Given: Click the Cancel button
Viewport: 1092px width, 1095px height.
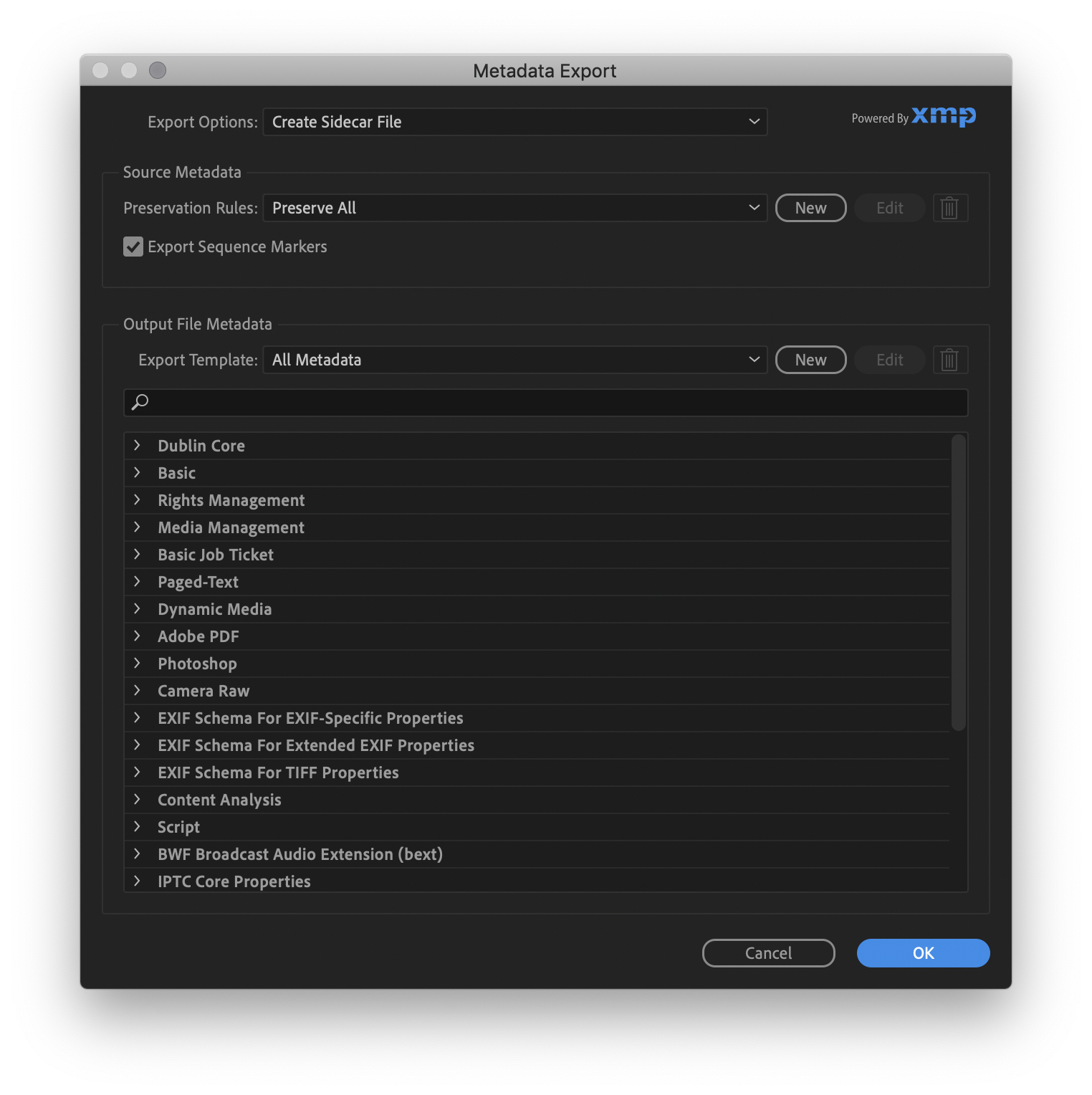Looking at the screenshot, I should click(x=768, y=953).
